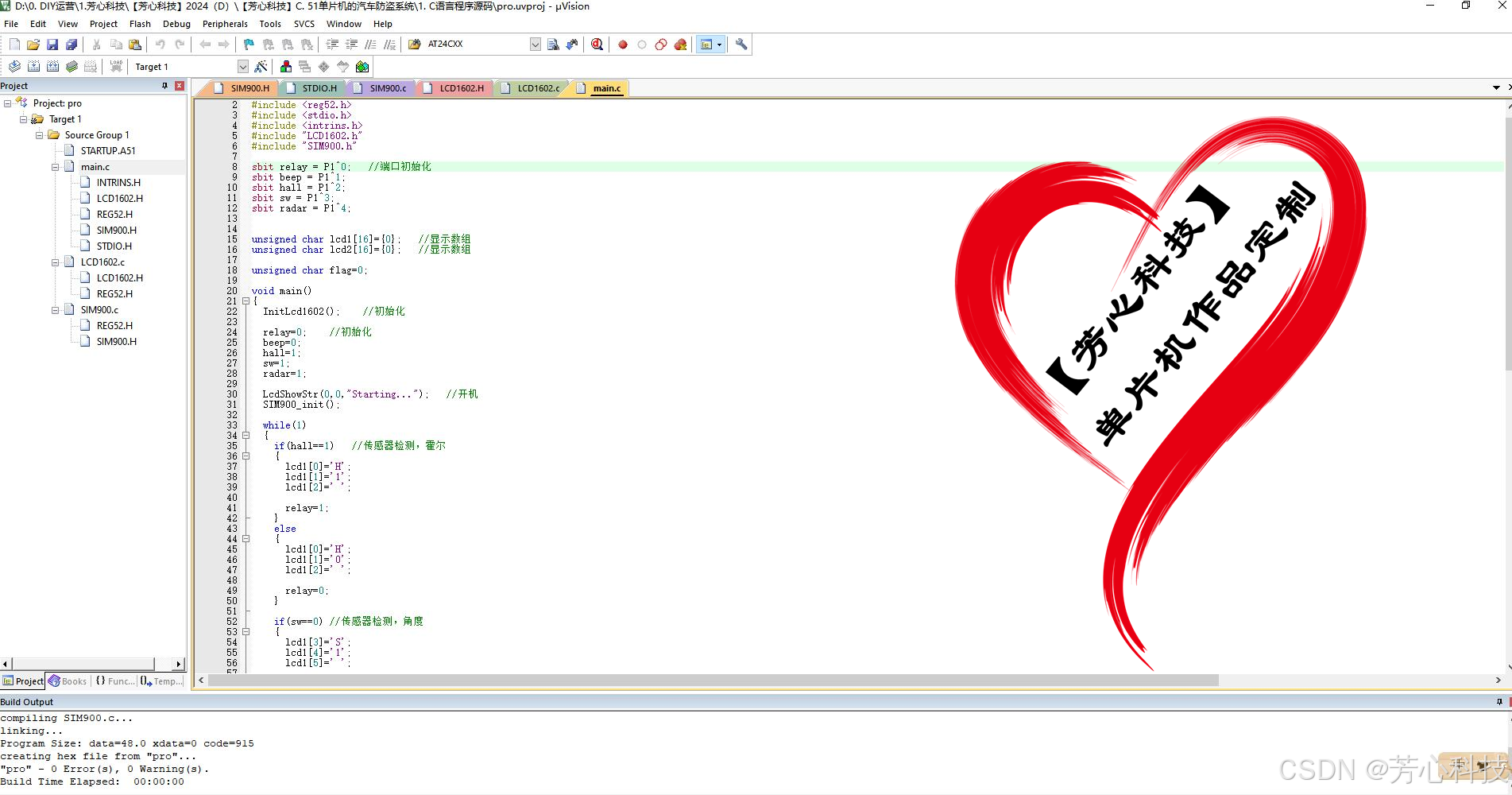Download to flash with the LOAD icon

pyautogui.click(x=116, y=67)
